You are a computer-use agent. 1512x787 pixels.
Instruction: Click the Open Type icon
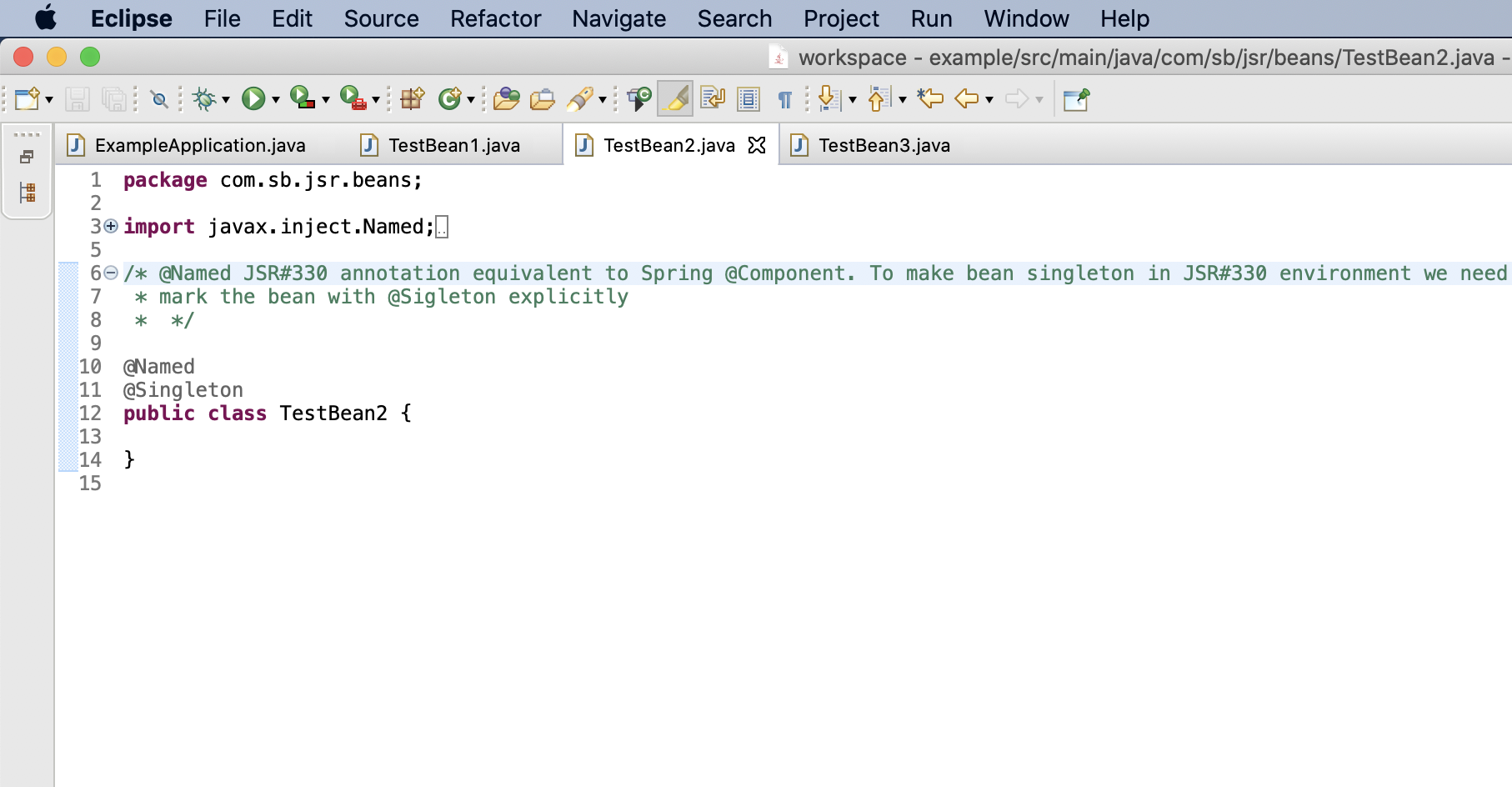[506, 99]
